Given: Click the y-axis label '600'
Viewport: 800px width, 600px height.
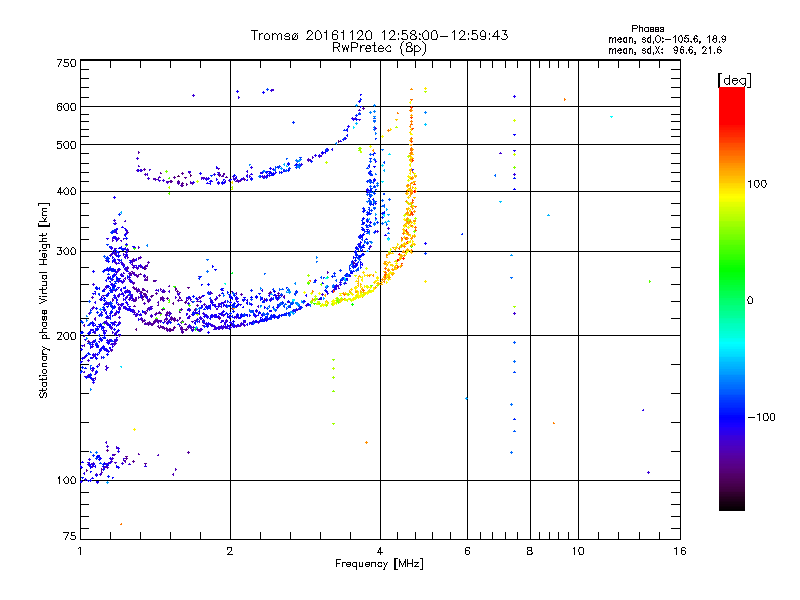Looking at the screenshot, I should click(x=66, y=107).
